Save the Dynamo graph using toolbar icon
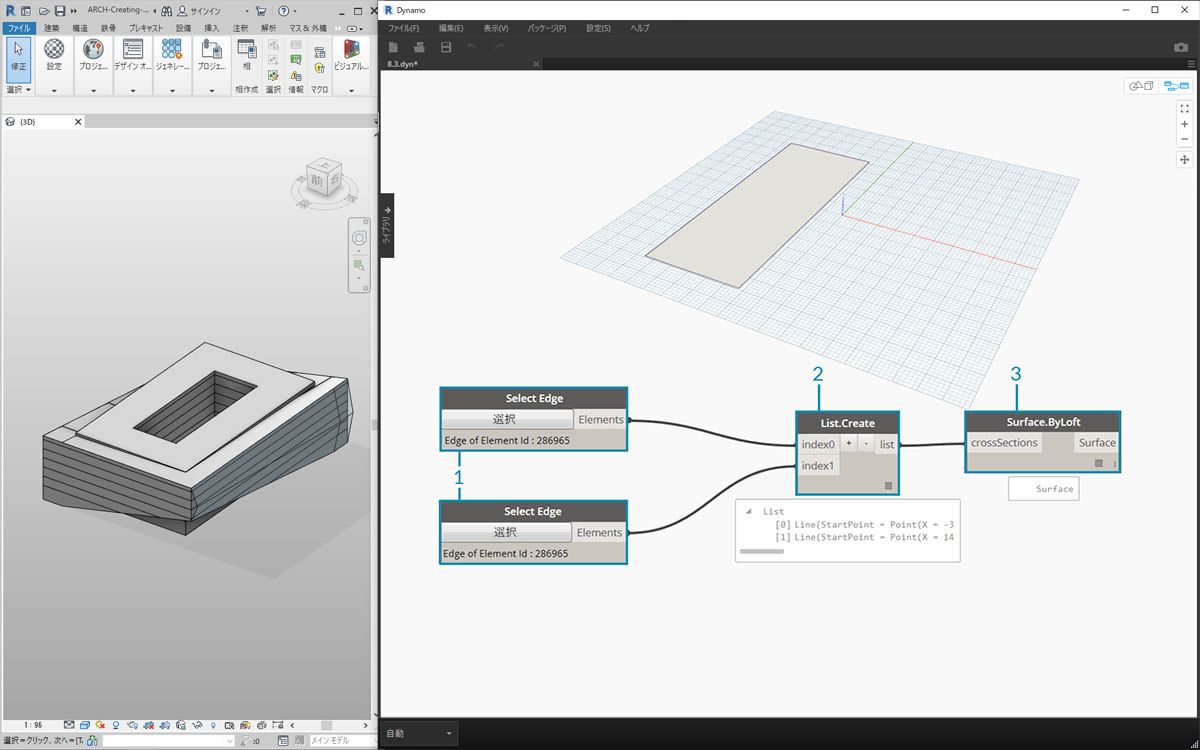This screenshot has width=1200, height=750. [x=446, y=47]
